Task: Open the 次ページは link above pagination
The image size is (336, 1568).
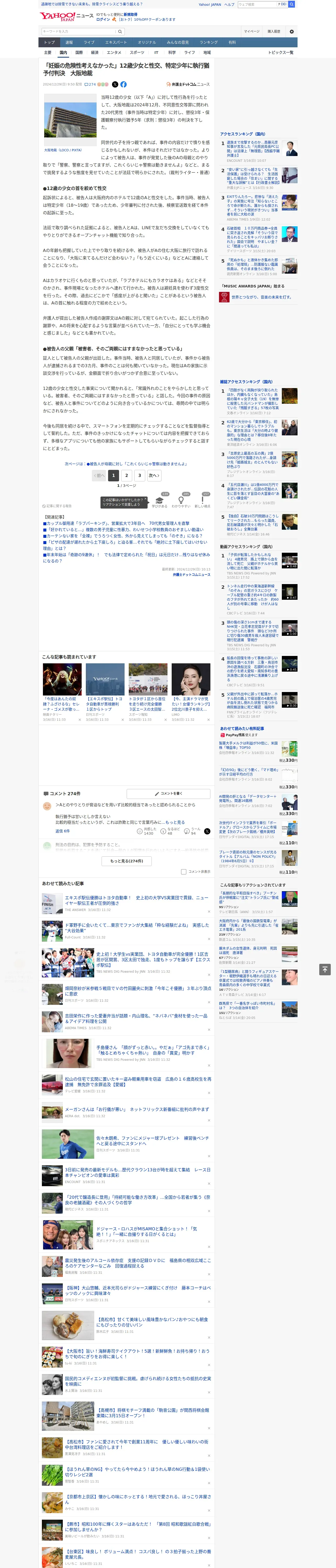Action: (x=126, y=464)
